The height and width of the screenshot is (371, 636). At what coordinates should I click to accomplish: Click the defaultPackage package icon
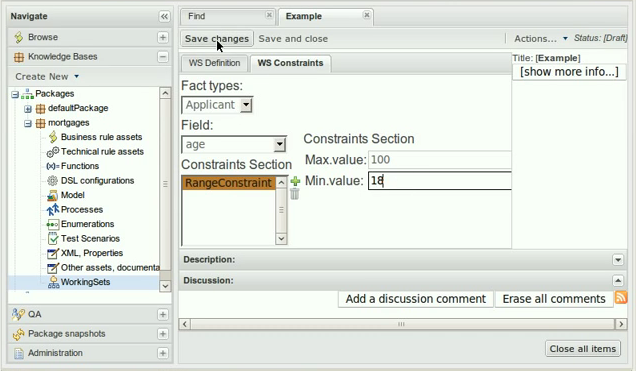click(40, 109)
